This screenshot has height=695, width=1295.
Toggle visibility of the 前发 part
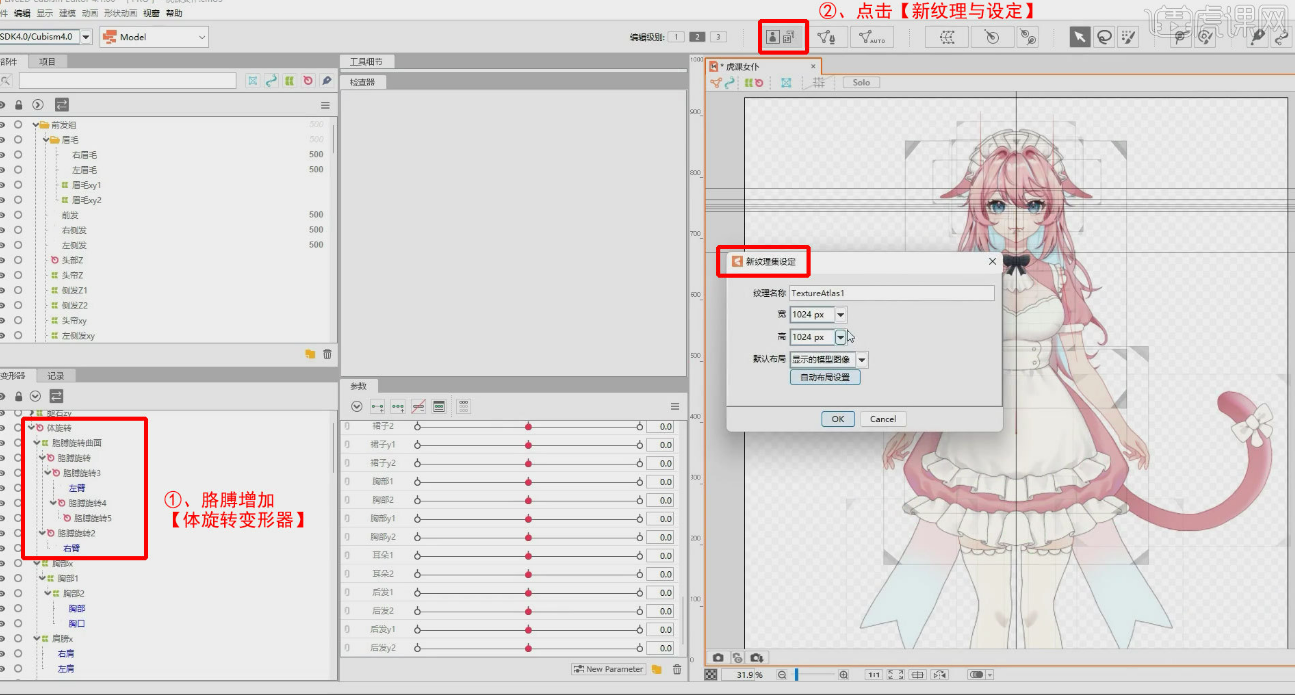pos(3,215)
